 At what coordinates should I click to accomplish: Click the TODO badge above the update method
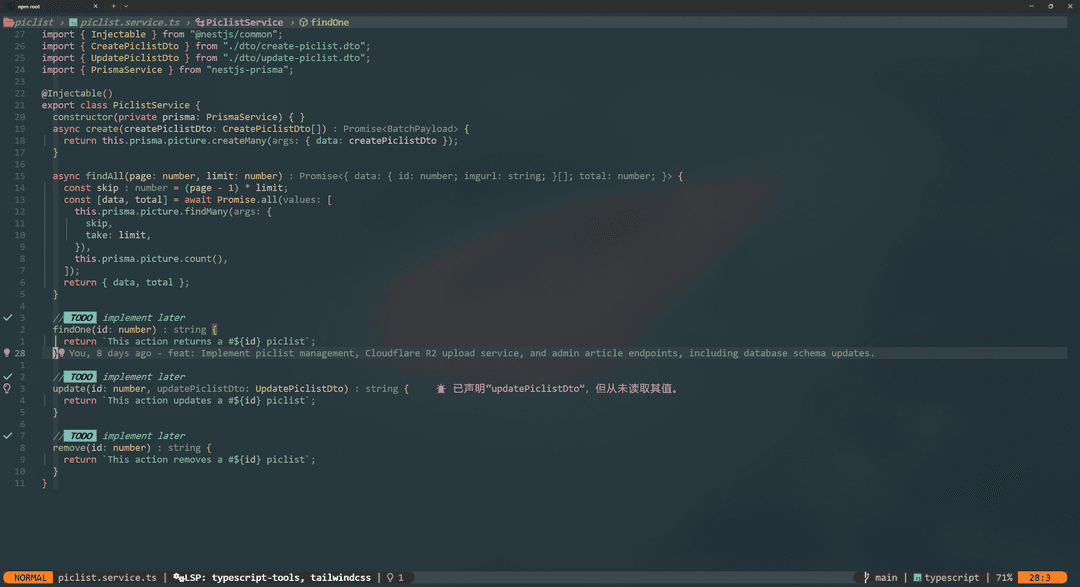(81, 377)
